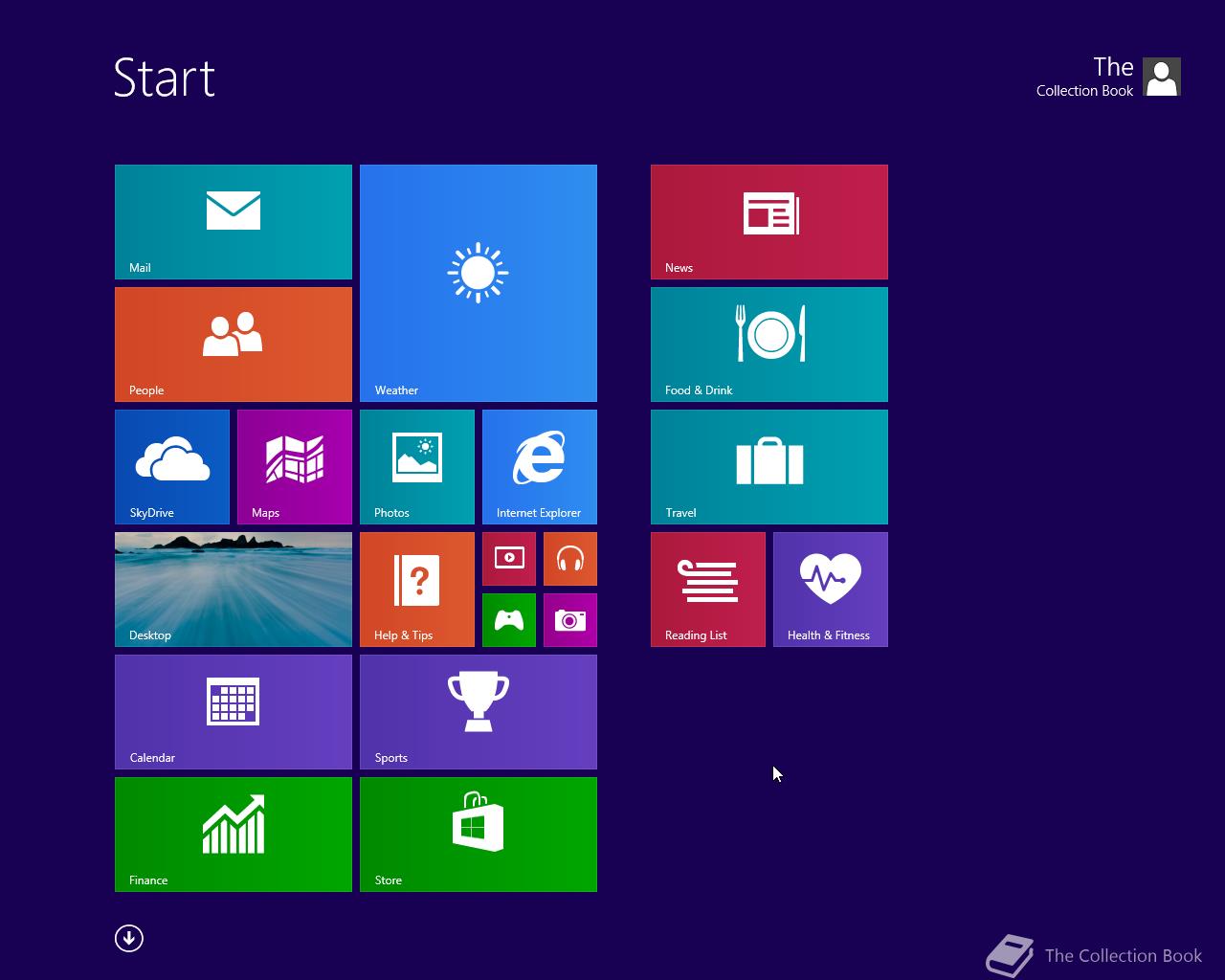Open the small Video tile

click(509, 559)
